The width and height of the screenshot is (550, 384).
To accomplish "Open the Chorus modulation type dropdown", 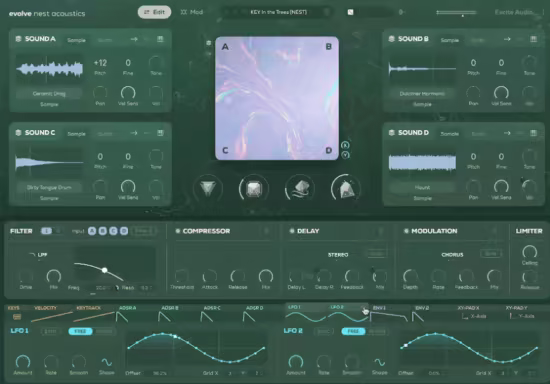I will tap(452, 255).
